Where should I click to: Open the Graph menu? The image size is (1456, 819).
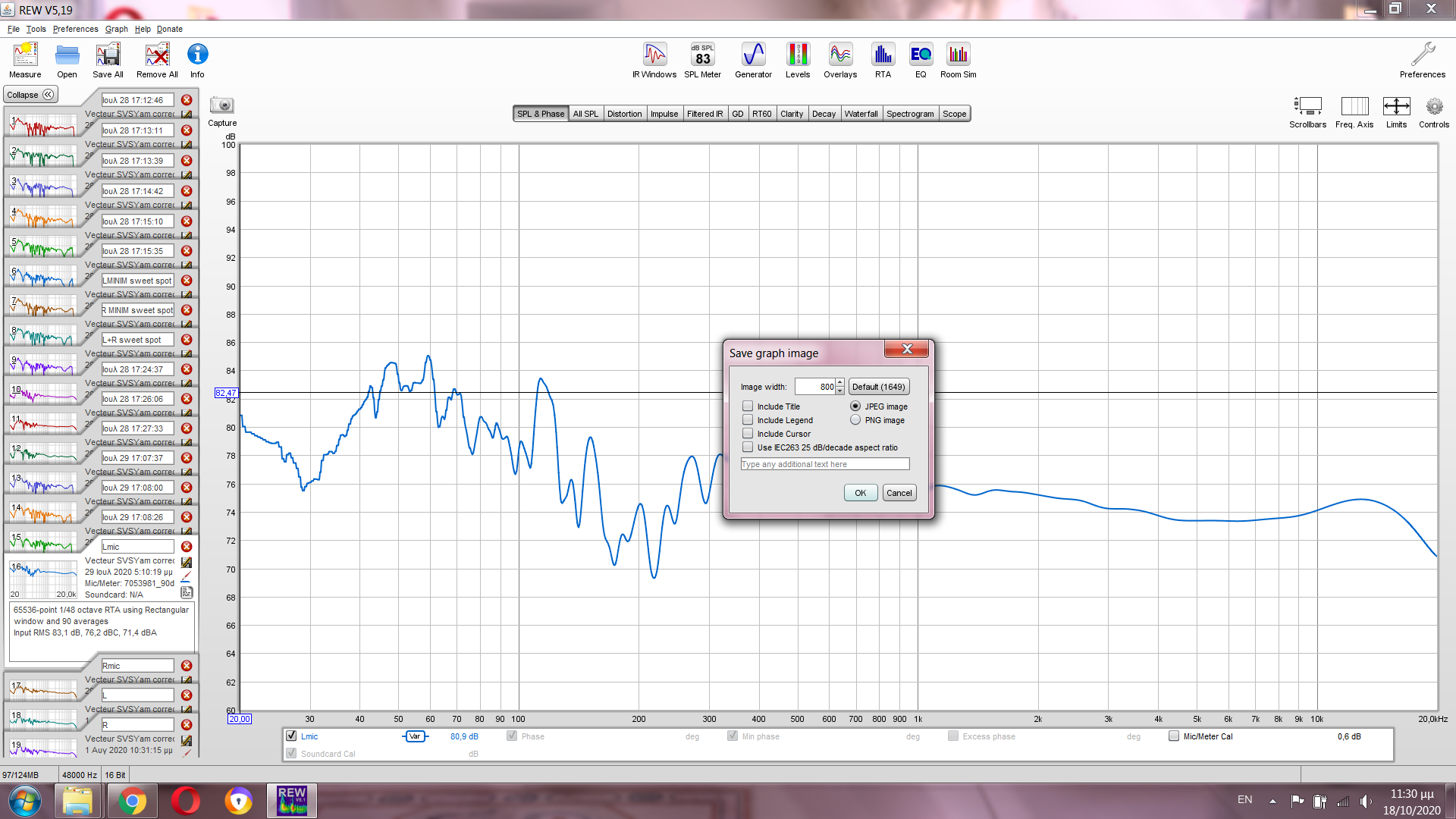pyautogui.click(x=116, y=29)
